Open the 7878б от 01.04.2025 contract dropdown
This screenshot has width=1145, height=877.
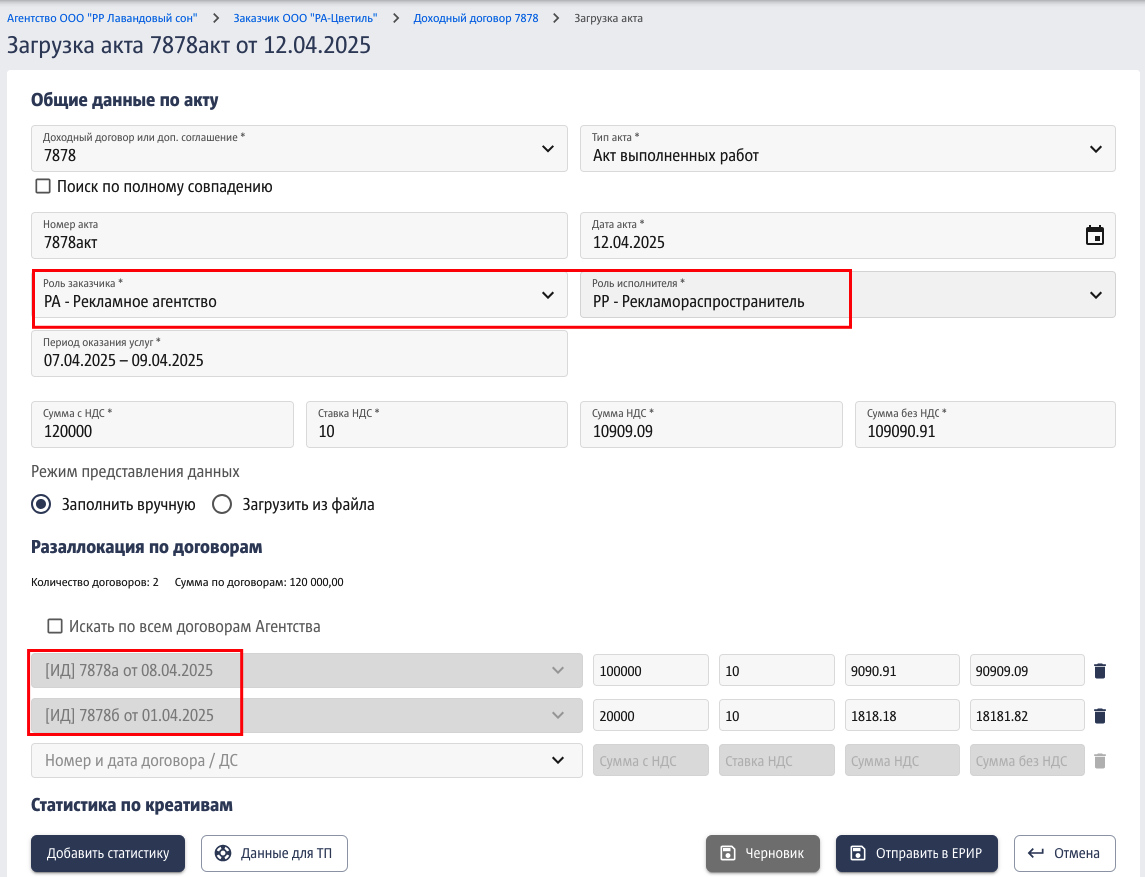[558, 716]
